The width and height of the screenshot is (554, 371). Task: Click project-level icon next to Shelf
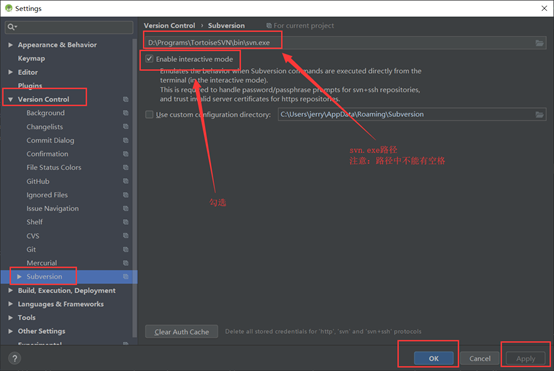pos(125,222)
